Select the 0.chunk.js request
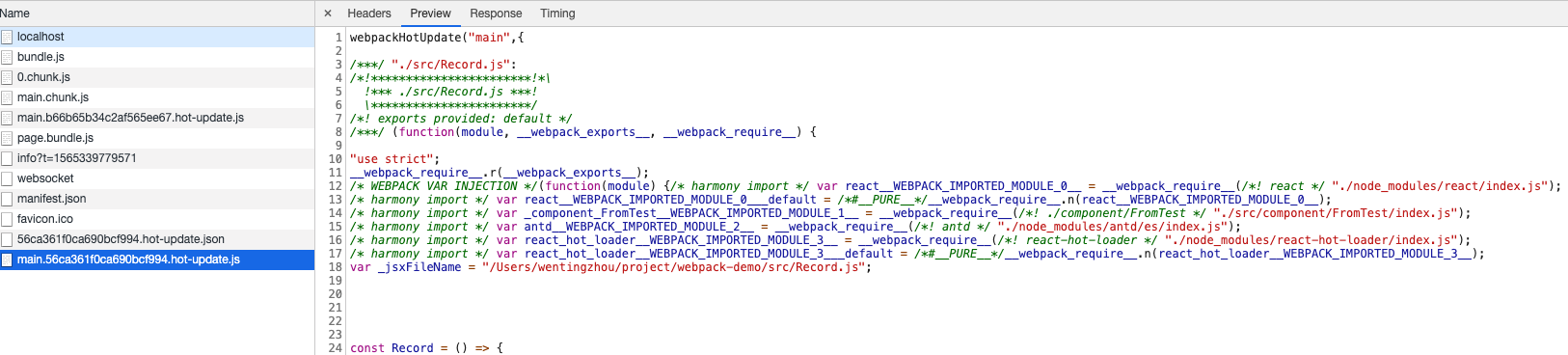The image size is (1568, 355). pos(157,77)
